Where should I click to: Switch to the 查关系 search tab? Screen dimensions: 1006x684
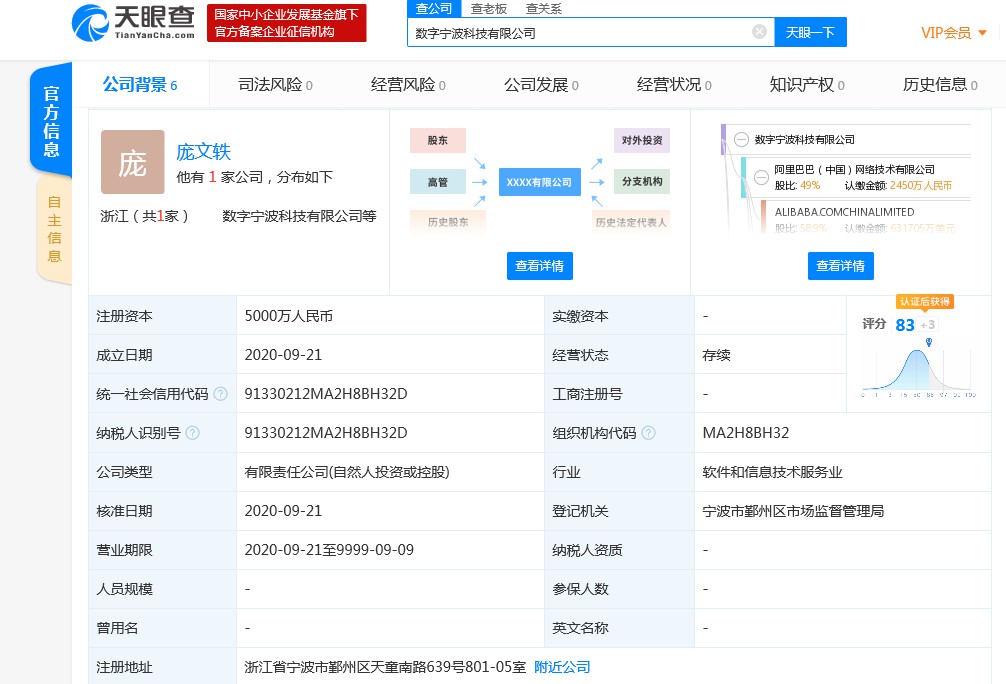tap(543, 8)
